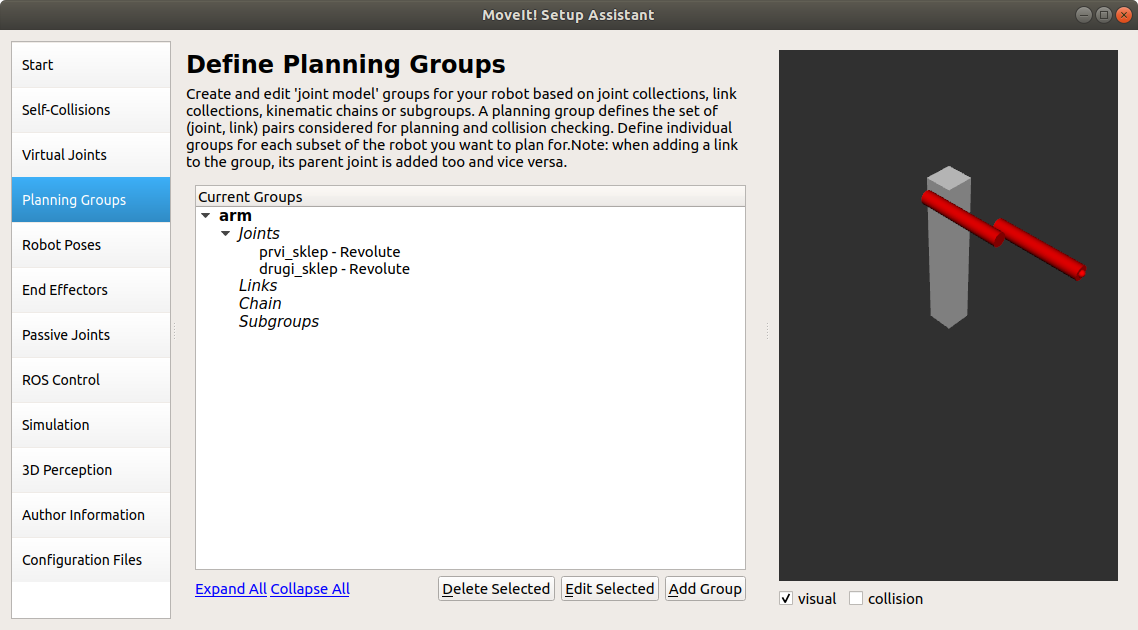
Task: Toggle the visual display checkbox
Action: point(786,598)
